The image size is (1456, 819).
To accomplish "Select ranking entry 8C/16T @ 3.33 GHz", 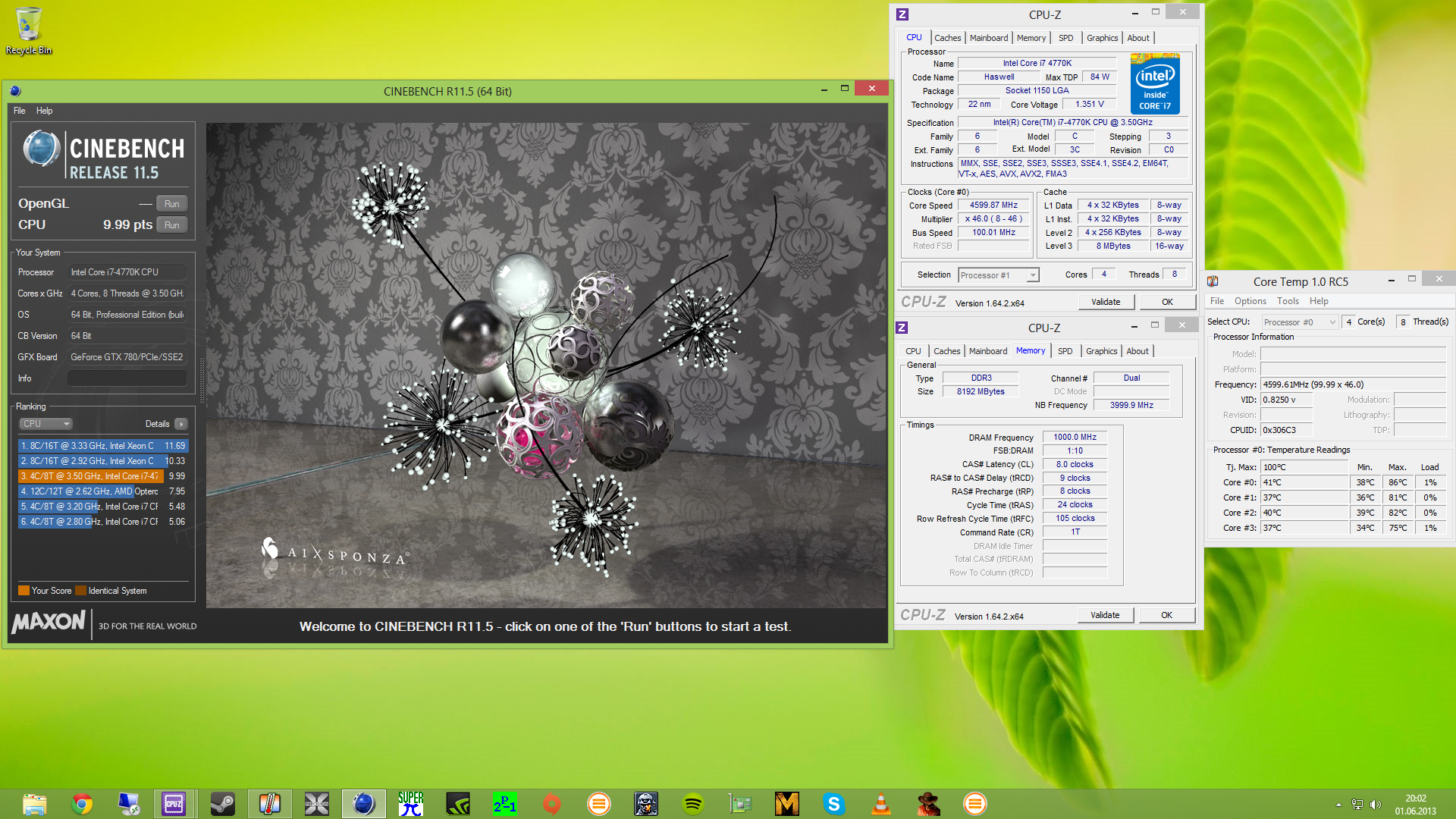I will (103, 446).
